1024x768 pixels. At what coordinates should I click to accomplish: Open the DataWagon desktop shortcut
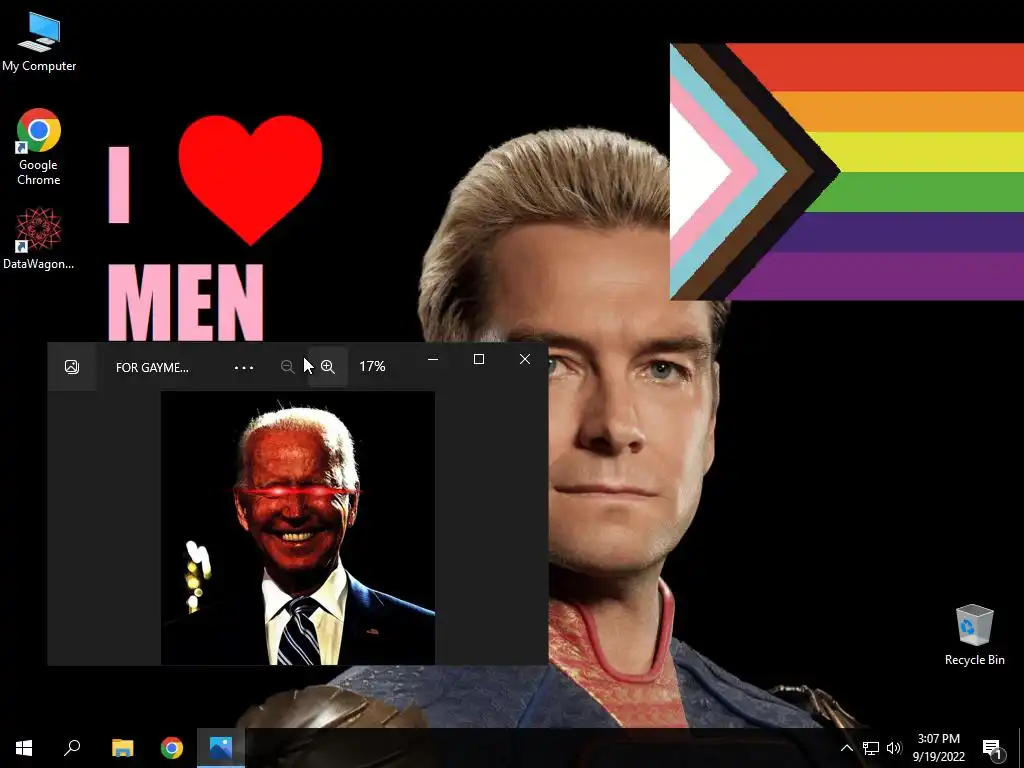39,238
